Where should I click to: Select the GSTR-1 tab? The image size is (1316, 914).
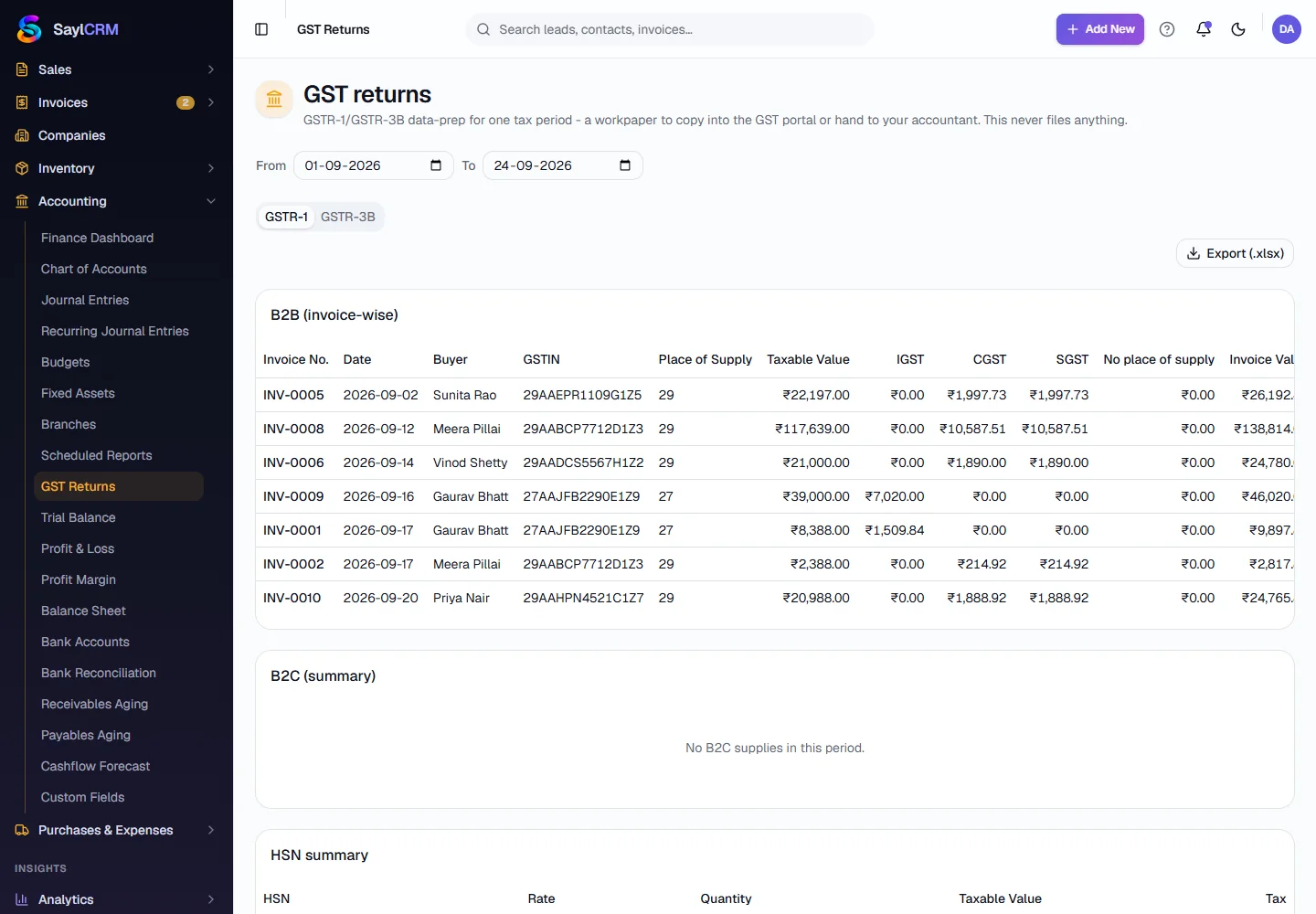[286, 217]
